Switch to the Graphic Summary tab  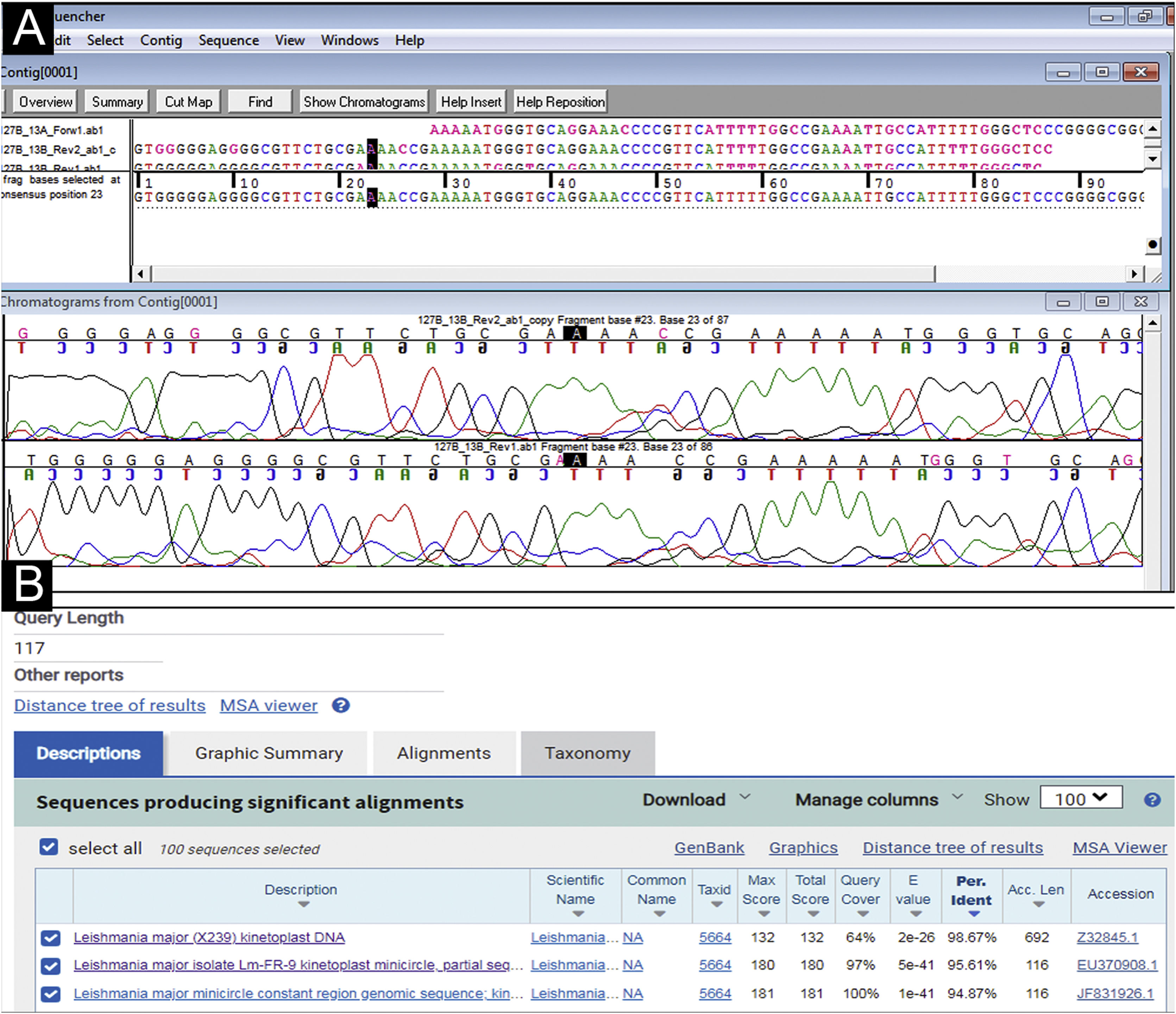click(x=269, y=753)
